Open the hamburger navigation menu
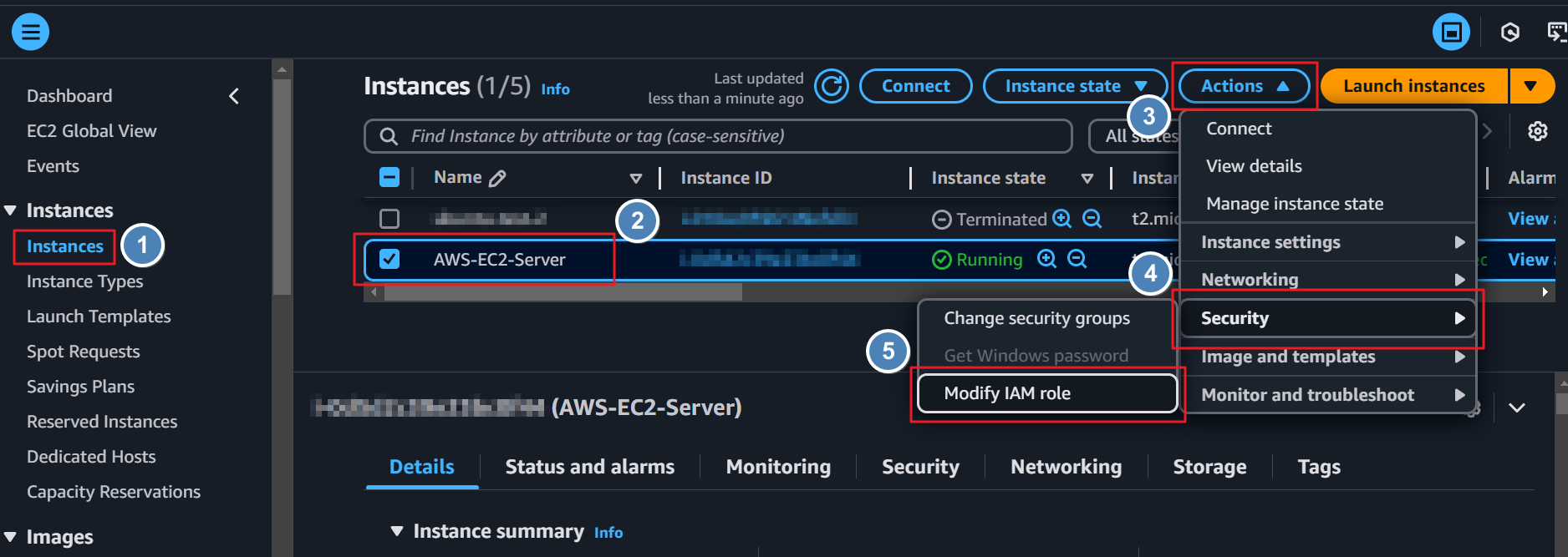The image size is (1568, 557). pos(30,32)
